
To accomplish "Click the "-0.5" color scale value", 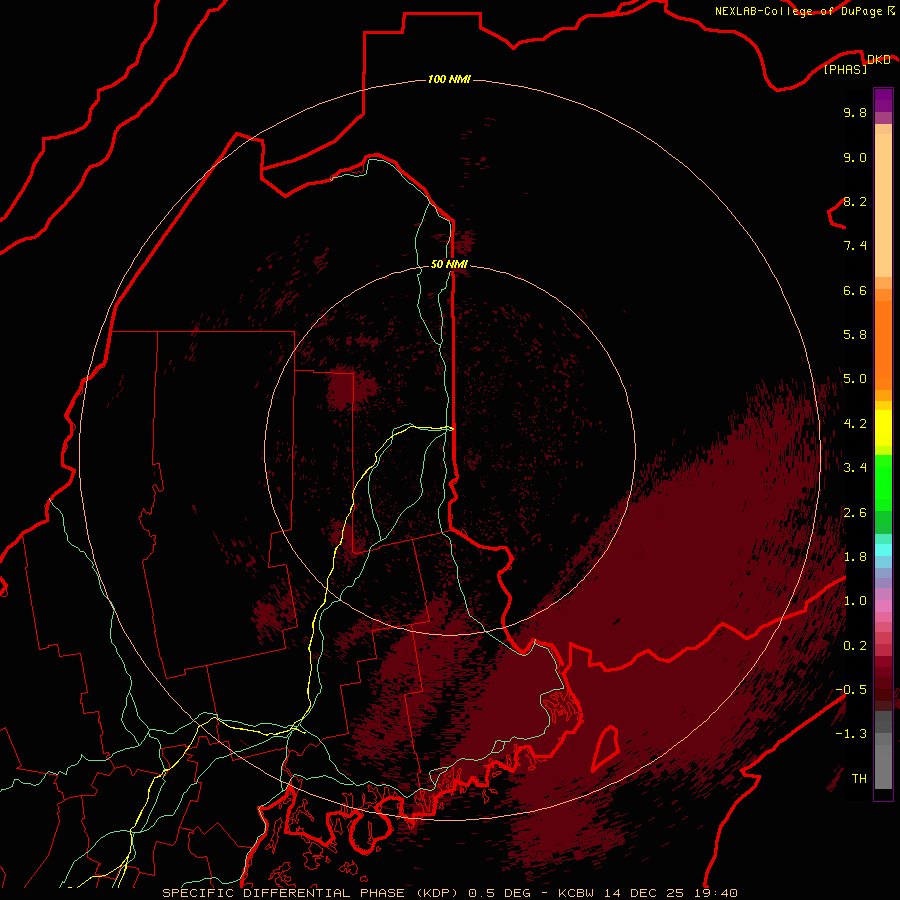I will 851,690.
